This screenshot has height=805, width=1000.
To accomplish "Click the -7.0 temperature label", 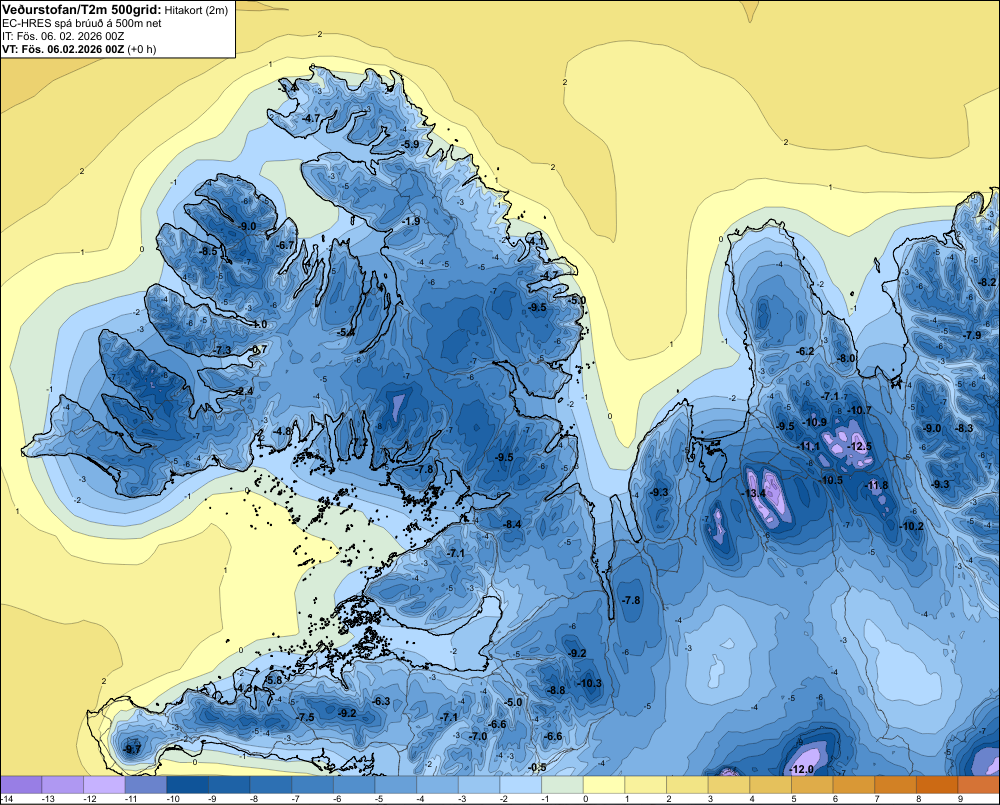I will 478,736.
